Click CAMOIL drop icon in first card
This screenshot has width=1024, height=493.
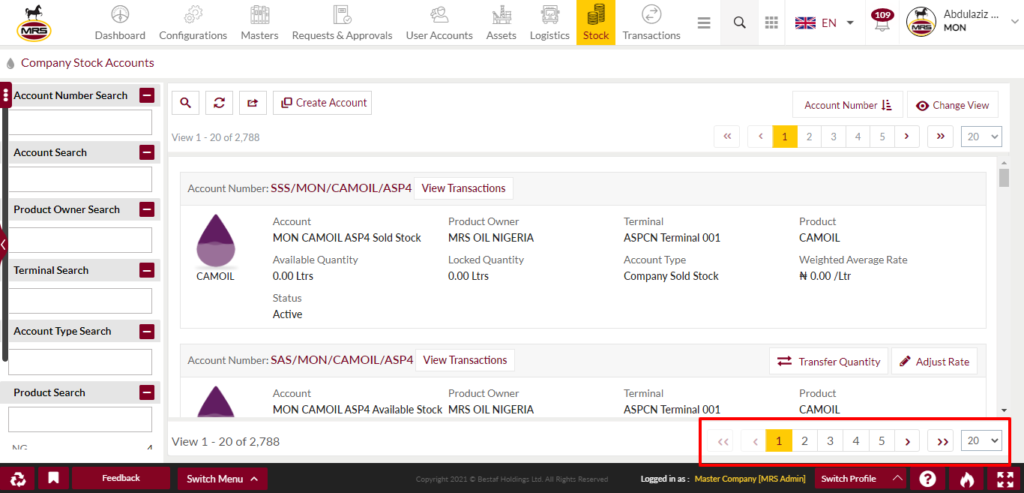tap(216, 242)
